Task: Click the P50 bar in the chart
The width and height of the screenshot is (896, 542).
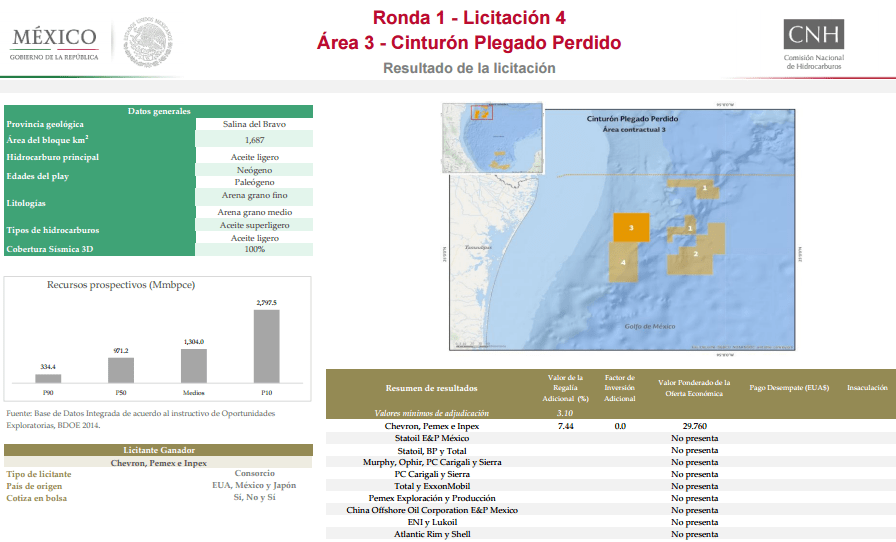Action: point(121,370)
